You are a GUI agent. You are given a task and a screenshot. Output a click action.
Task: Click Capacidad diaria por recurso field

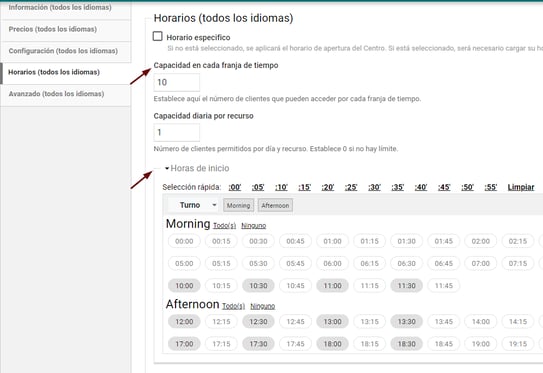pyautogui.click(x=177, y=132)
